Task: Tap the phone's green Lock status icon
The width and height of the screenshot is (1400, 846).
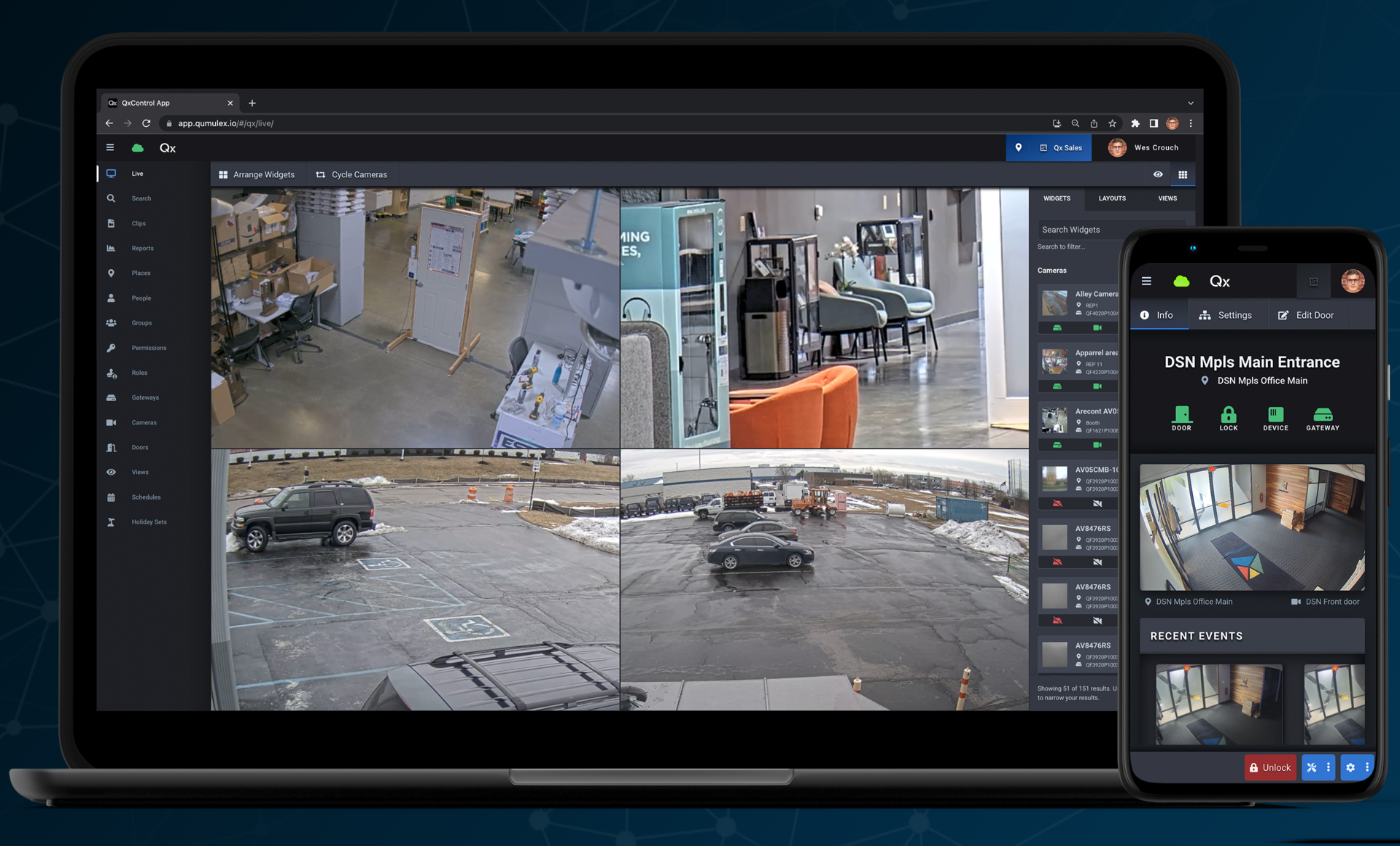Action: click(1228, 416)
